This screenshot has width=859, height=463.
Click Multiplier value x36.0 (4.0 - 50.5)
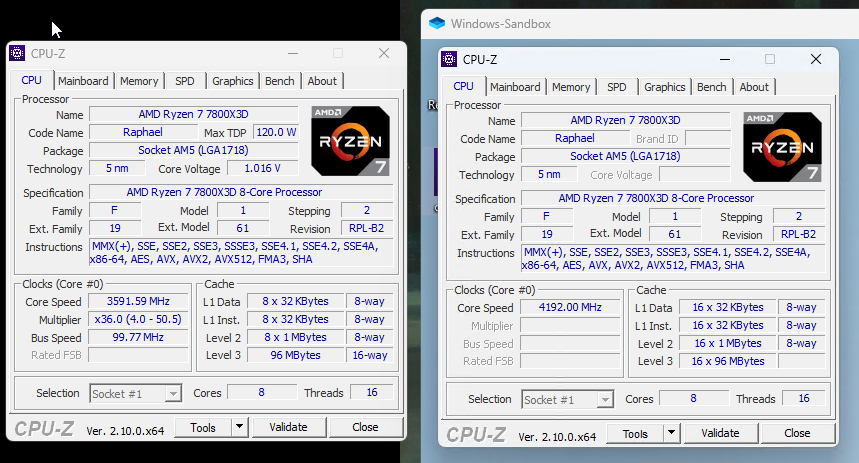pyautogui.click(x=138, y=319)
